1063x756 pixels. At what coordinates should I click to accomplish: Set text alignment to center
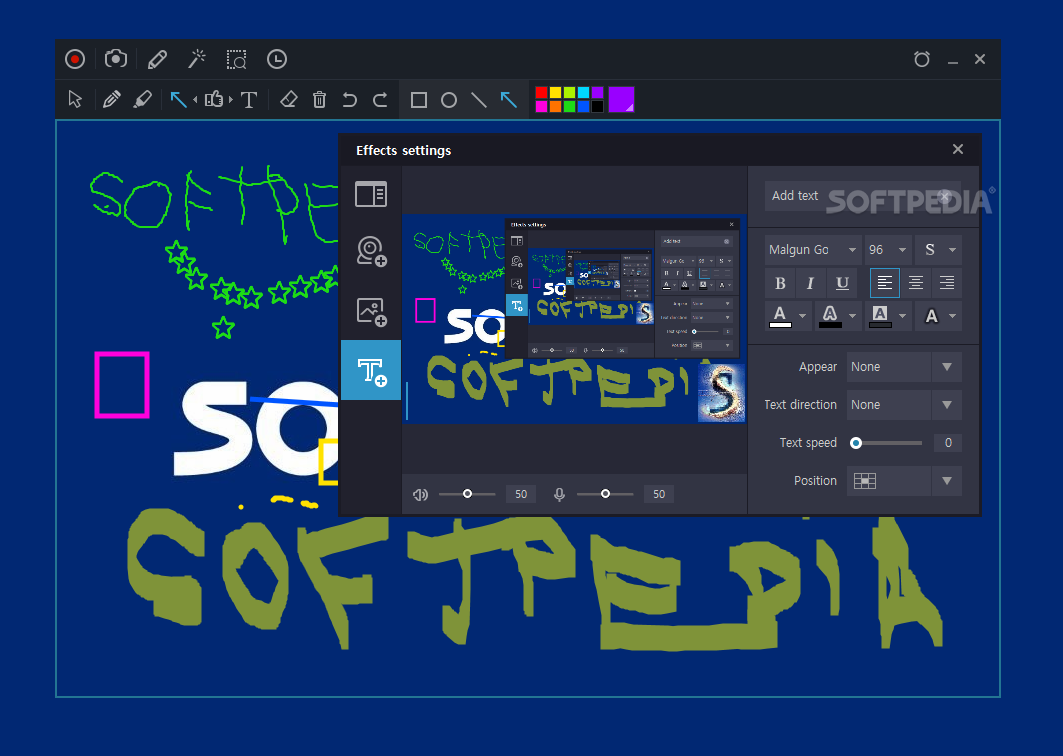click(x=916, y=283)
